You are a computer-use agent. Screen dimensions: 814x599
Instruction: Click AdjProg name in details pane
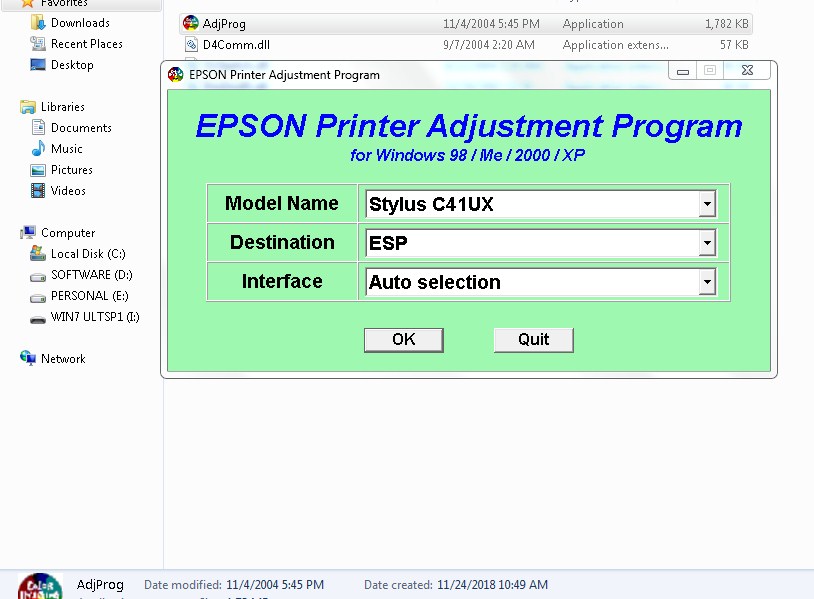pyautogui.click(x=100, y=585)
